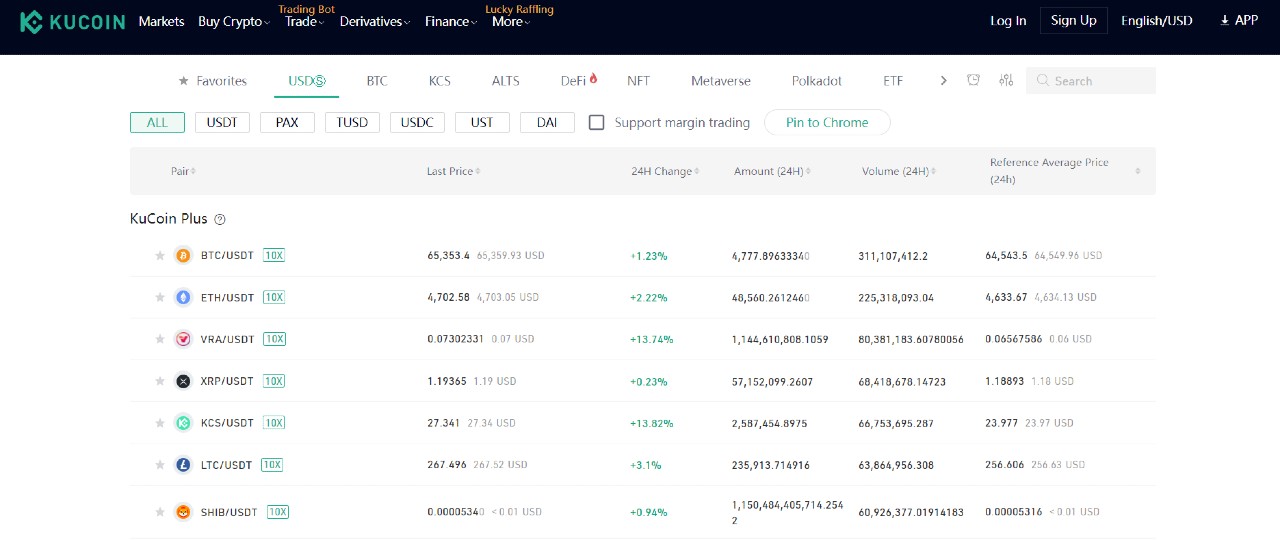Open the English/USD language selector
Viewport: 1280px width, 540px height.
click(1157, 21)
